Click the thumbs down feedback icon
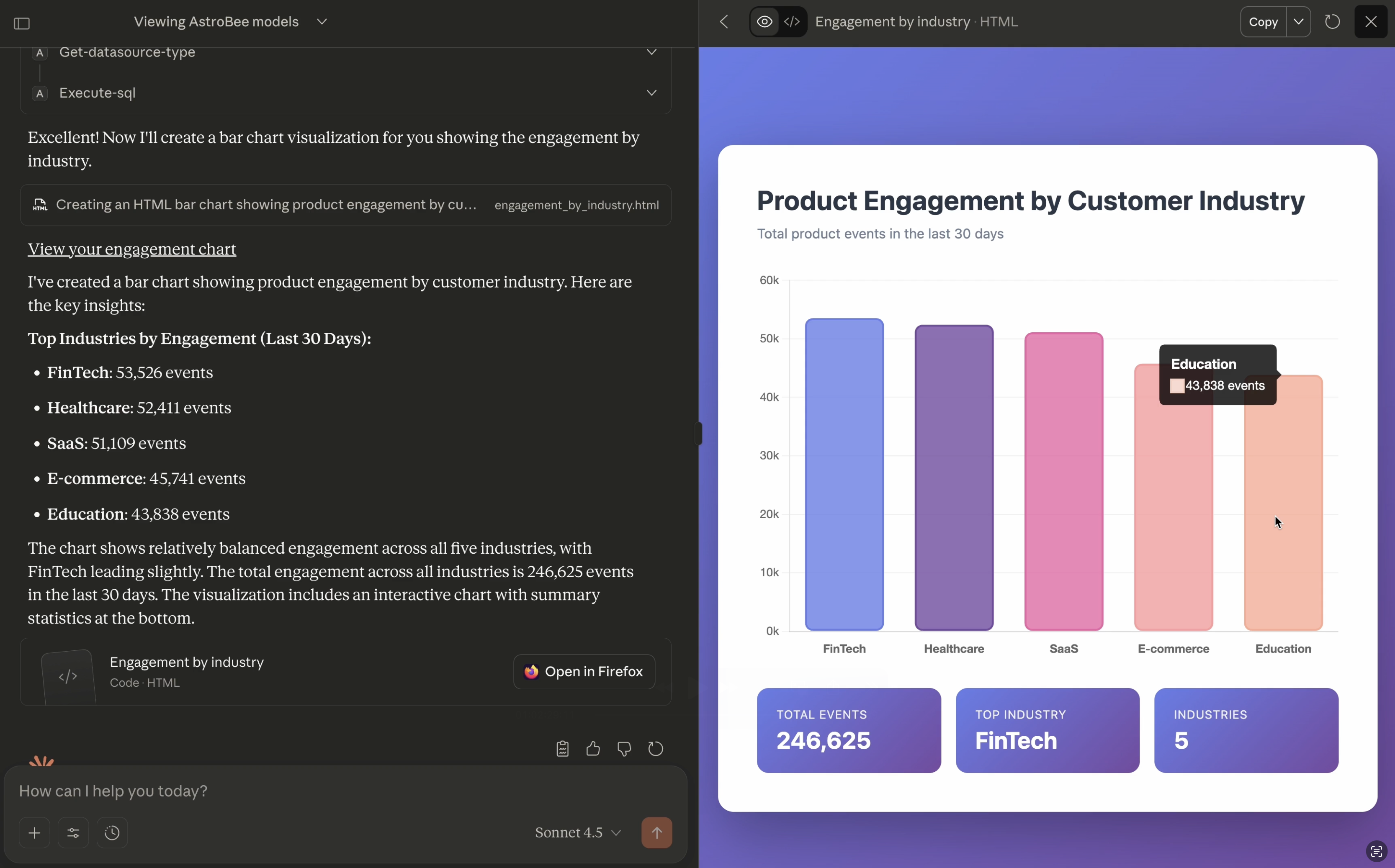This screenshot has width=1395, height=868. coord(624,749)
